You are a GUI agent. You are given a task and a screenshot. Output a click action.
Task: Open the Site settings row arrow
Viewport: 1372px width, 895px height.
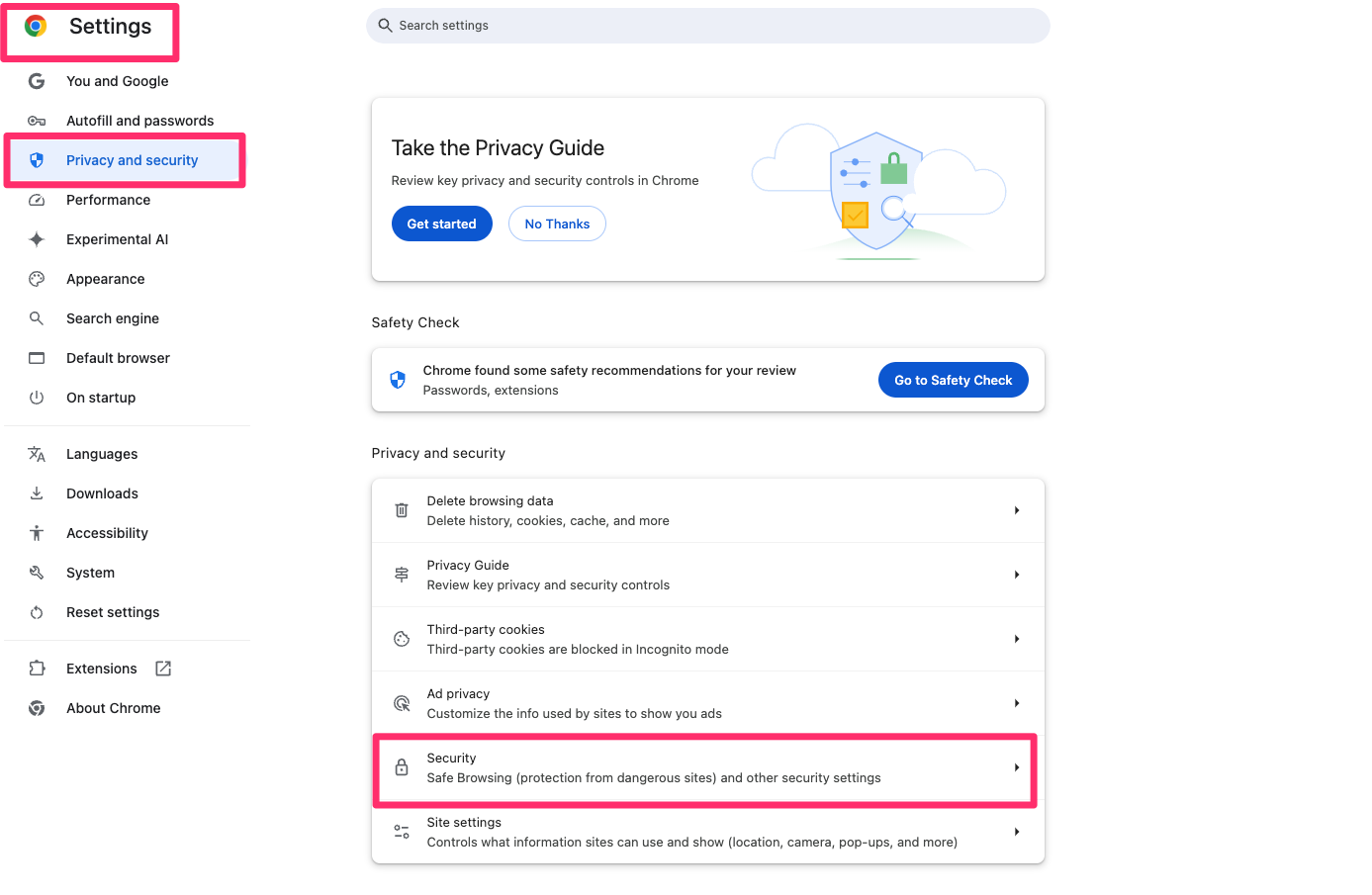pyautogui.click(x=1017, y=832)
